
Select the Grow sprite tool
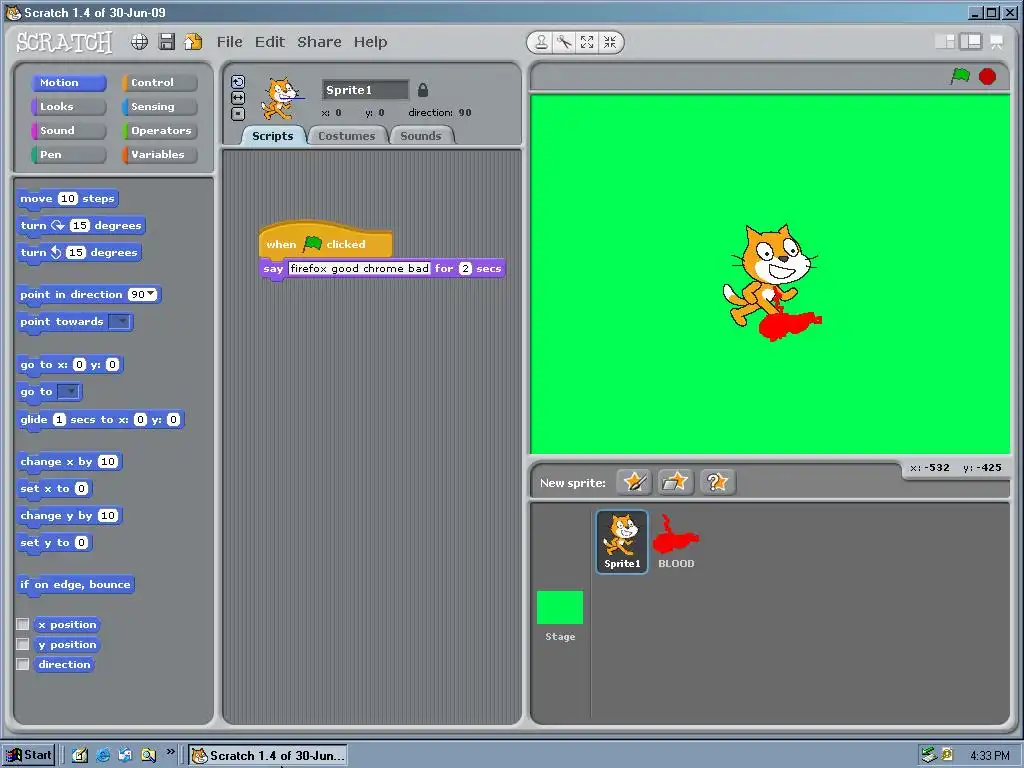[587, 42]
